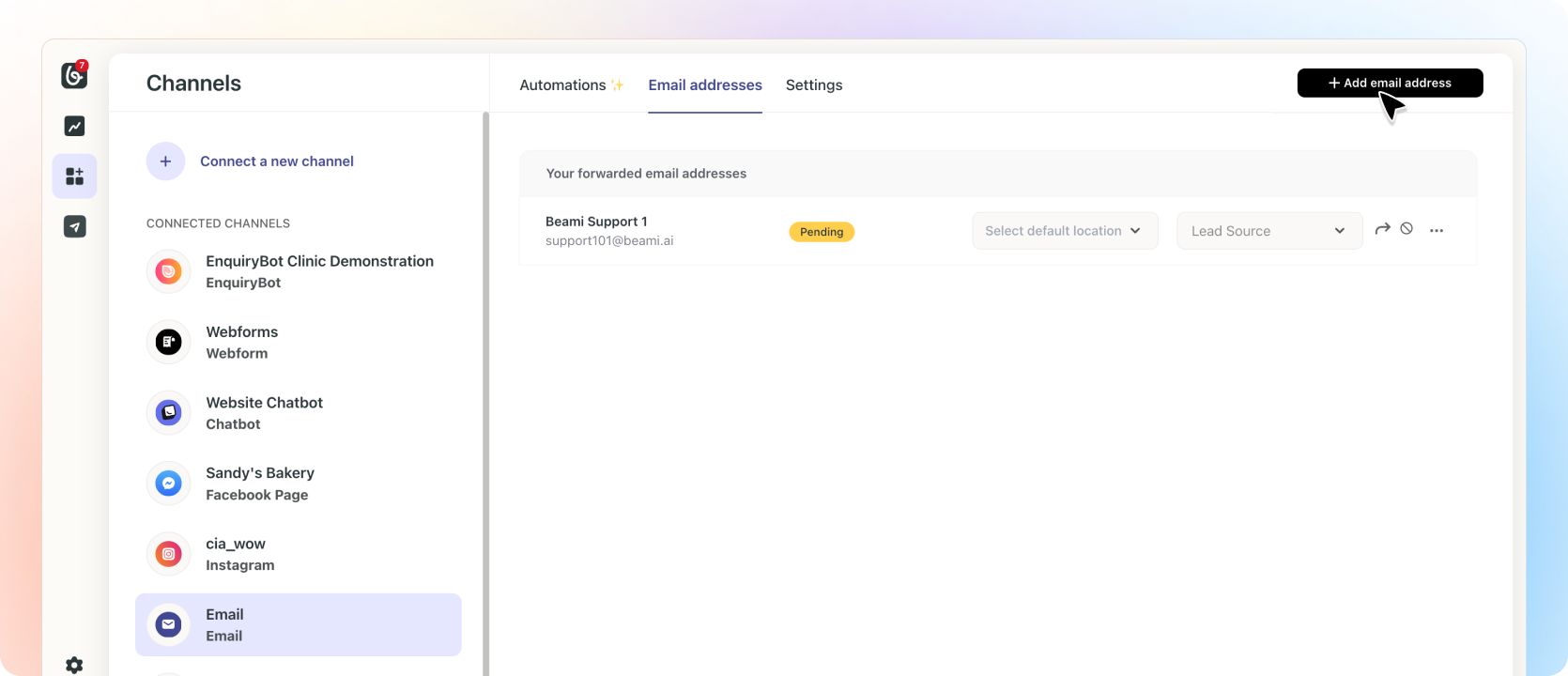Click the Connected Channels section label
The image size is (1568, 676).
(218, 223)
